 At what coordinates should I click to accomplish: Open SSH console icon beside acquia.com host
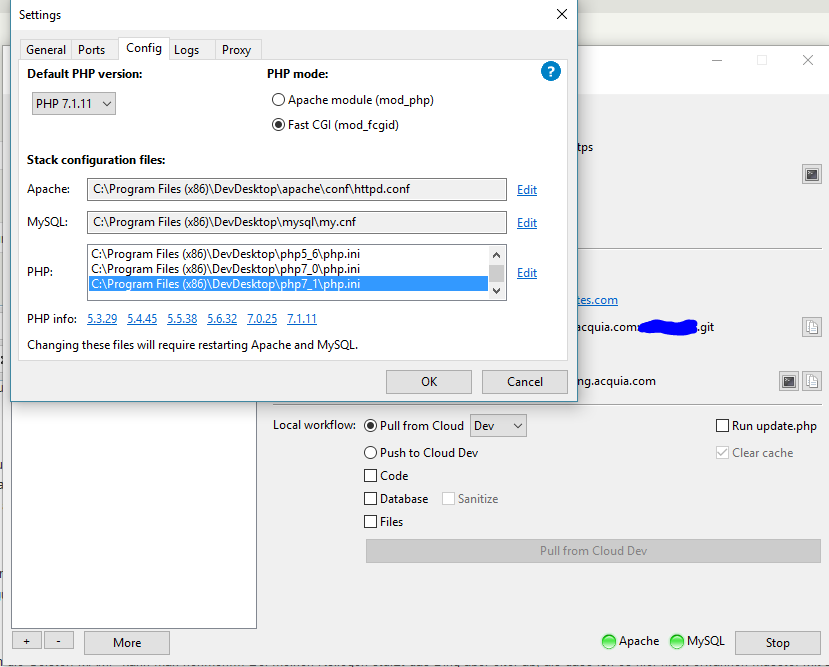(789, 381)
